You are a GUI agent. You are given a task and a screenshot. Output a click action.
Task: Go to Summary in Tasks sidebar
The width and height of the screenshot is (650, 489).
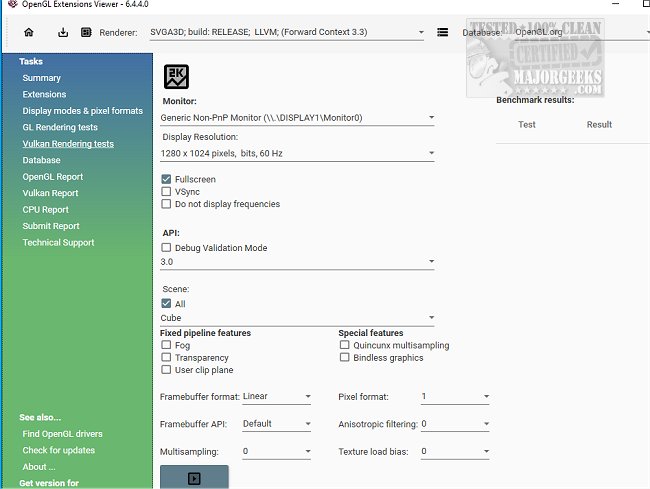41,78
